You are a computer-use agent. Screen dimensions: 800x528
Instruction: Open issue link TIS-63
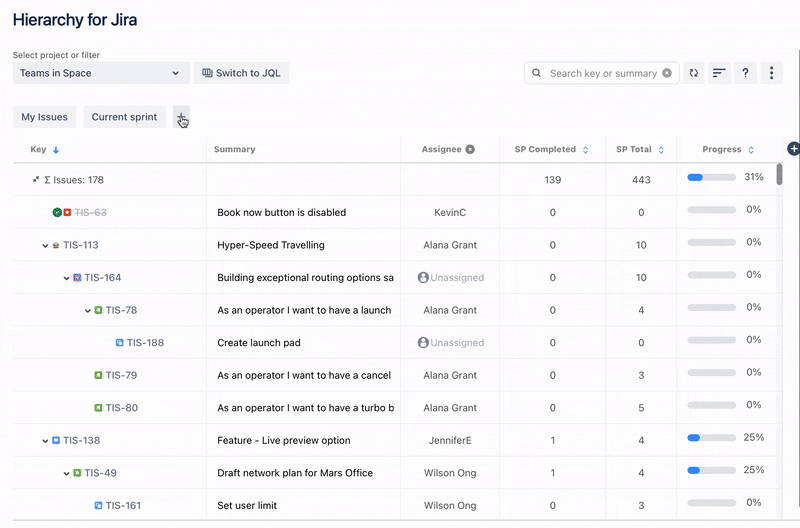click(x=90, y=212)
